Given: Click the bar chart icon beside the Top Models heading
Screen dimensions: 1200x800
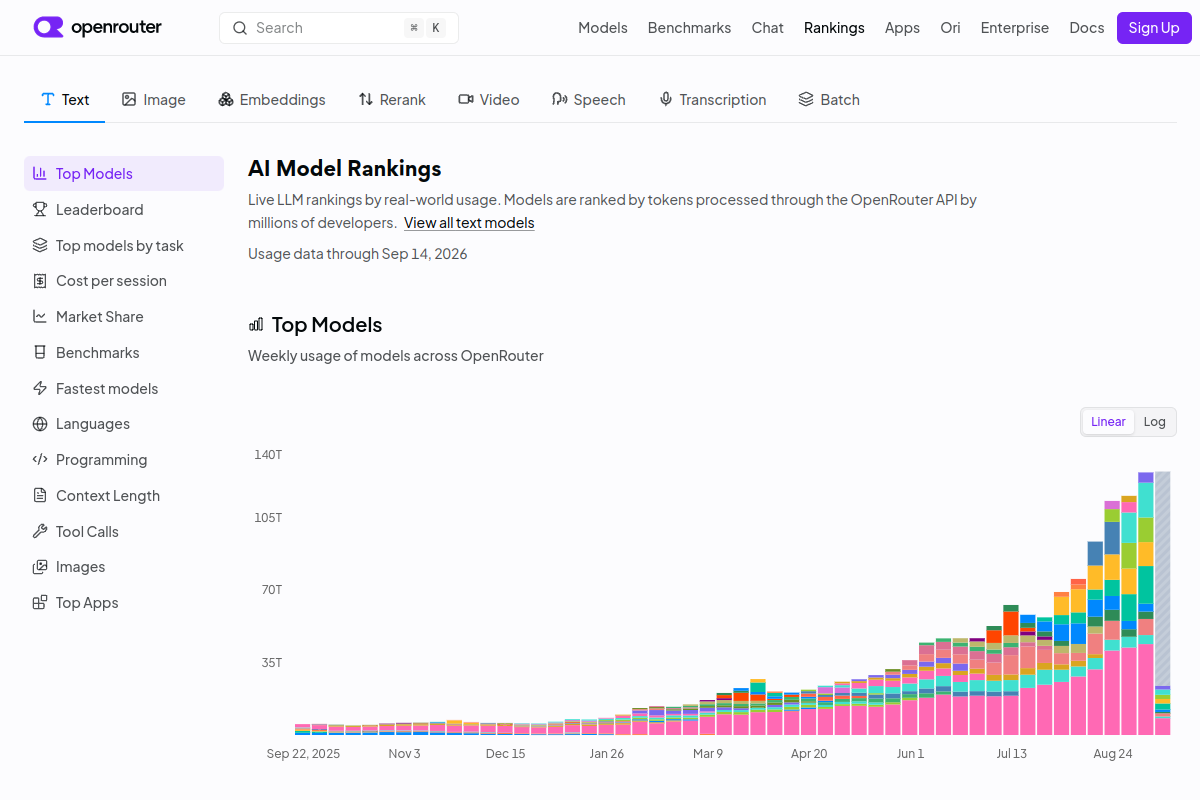Looking at the screenshot, I should (256, 324).
